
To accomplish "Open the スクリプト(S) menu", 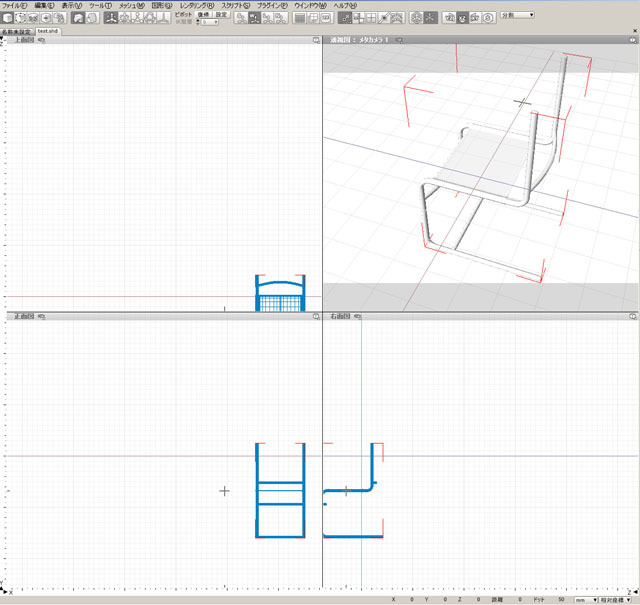I will click(236, 5).
